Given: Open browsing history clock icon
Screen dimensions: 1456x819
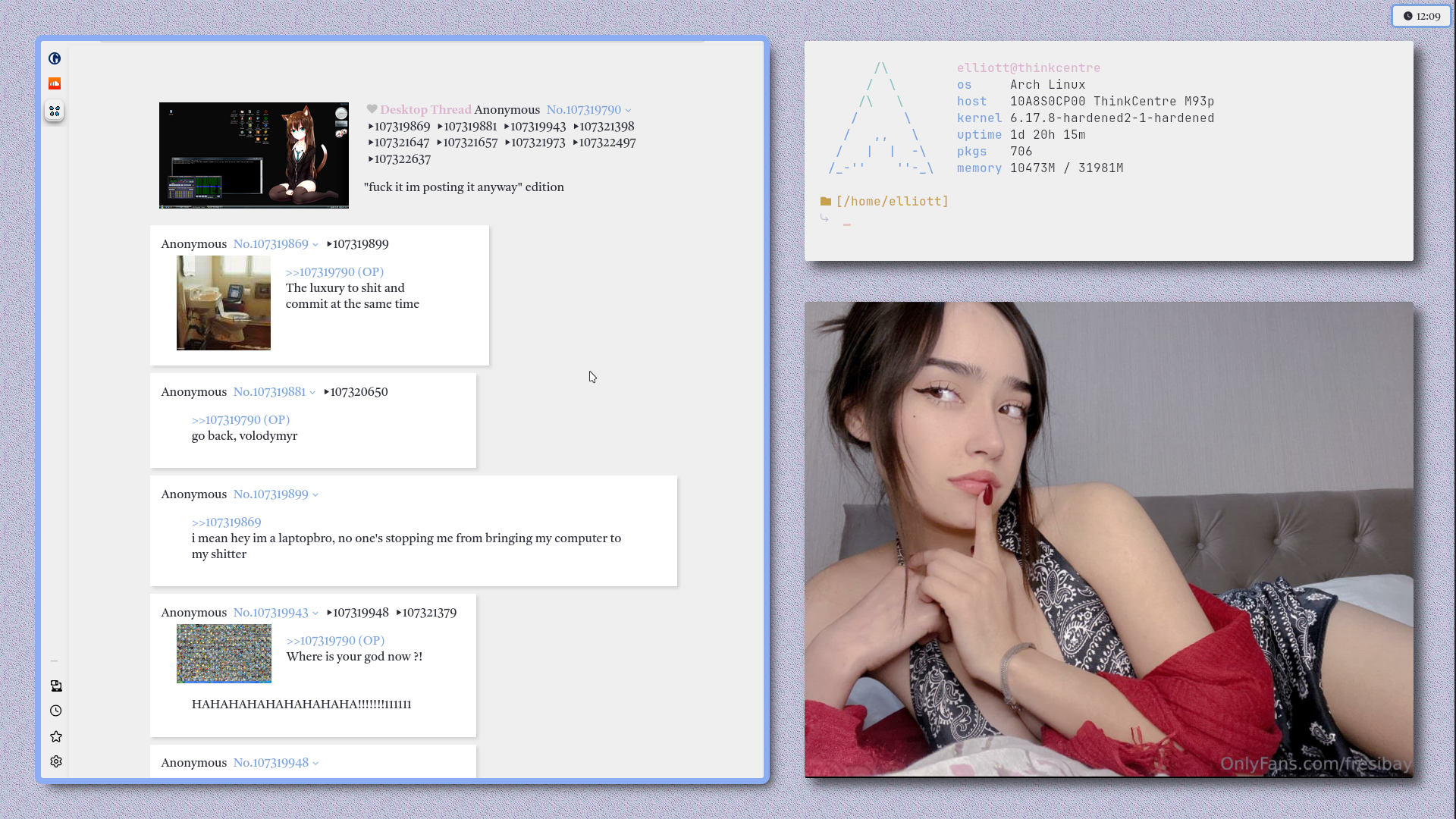Looking at the screenshot, I should point(56,711).
